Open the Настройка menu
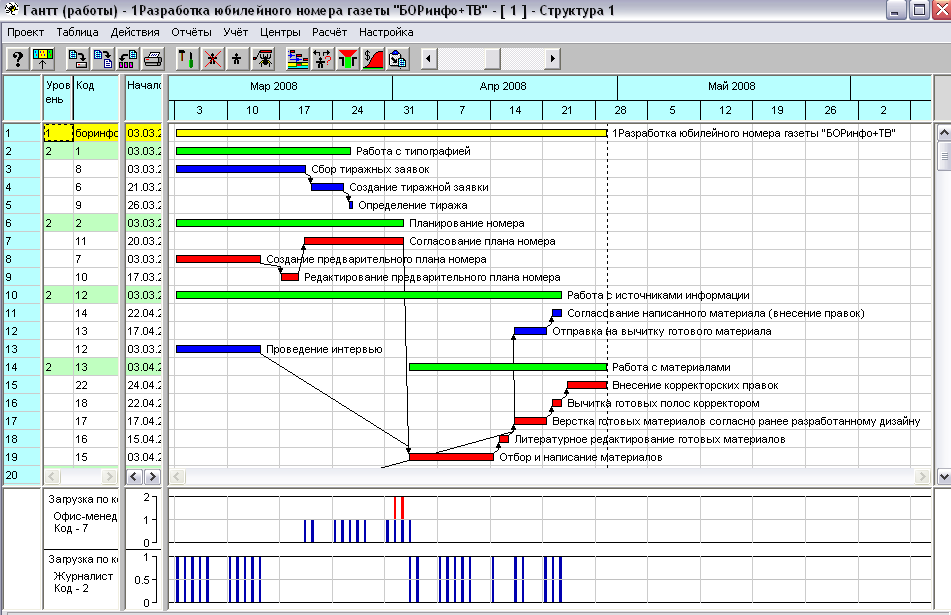Screen dimensions: 951x615 (386, 32)
